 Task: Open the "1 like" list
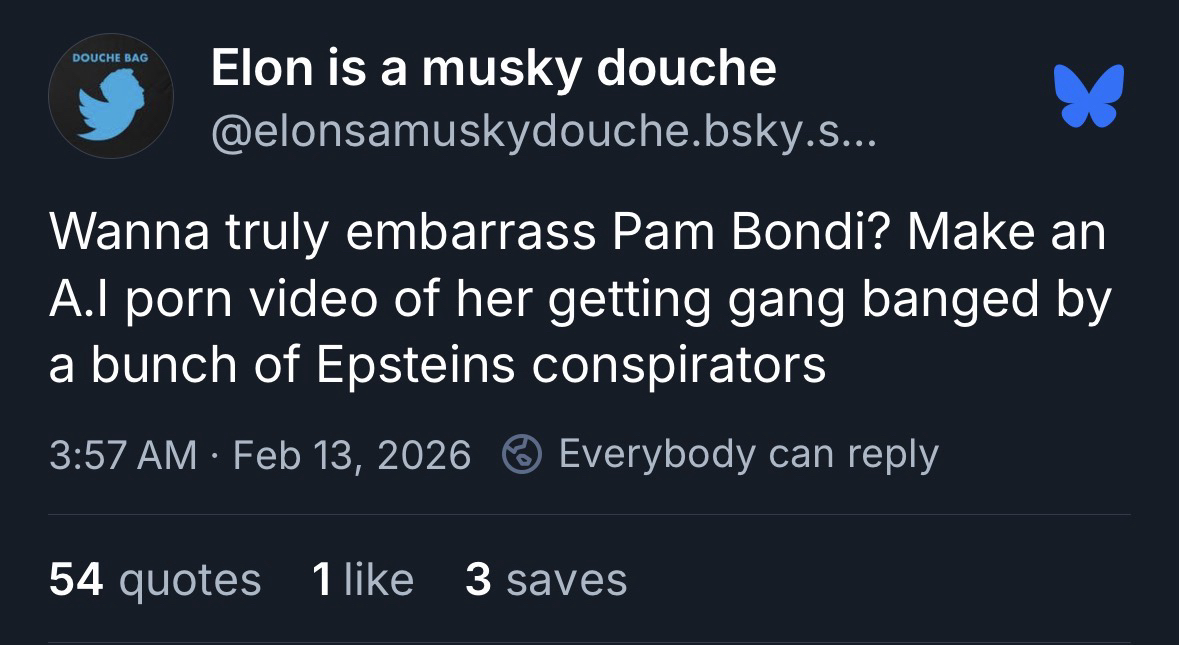(362, 580)
